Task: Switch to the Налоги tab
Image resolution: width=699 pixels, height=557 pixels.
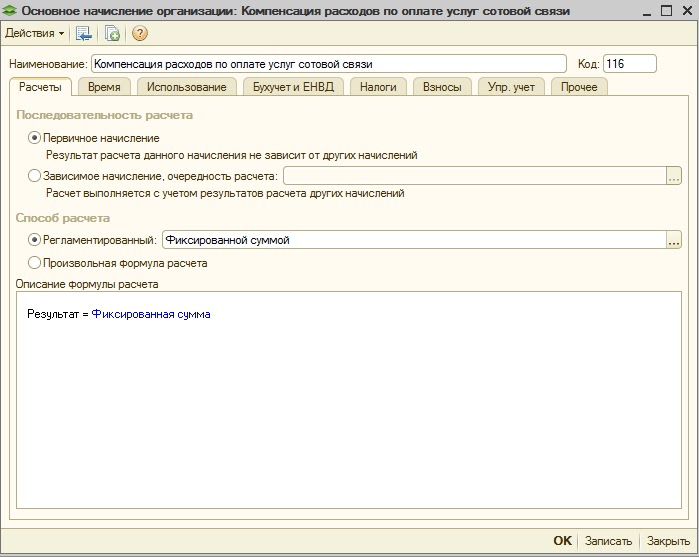Action: click(378, 87)
